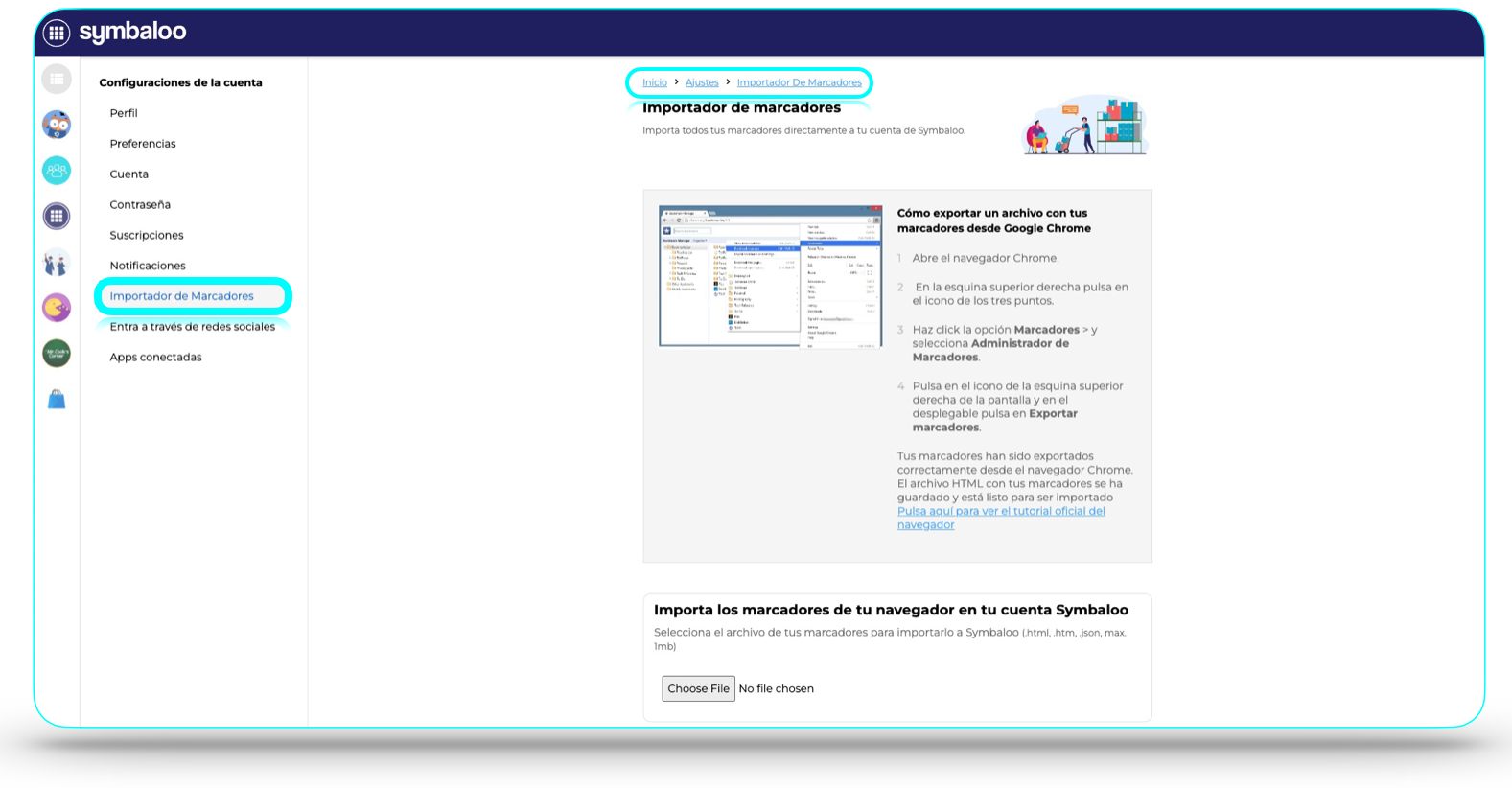Click the step mentioning 'Administrador de Marcadores'
1512x788 pixels.
coord(1005,343)
